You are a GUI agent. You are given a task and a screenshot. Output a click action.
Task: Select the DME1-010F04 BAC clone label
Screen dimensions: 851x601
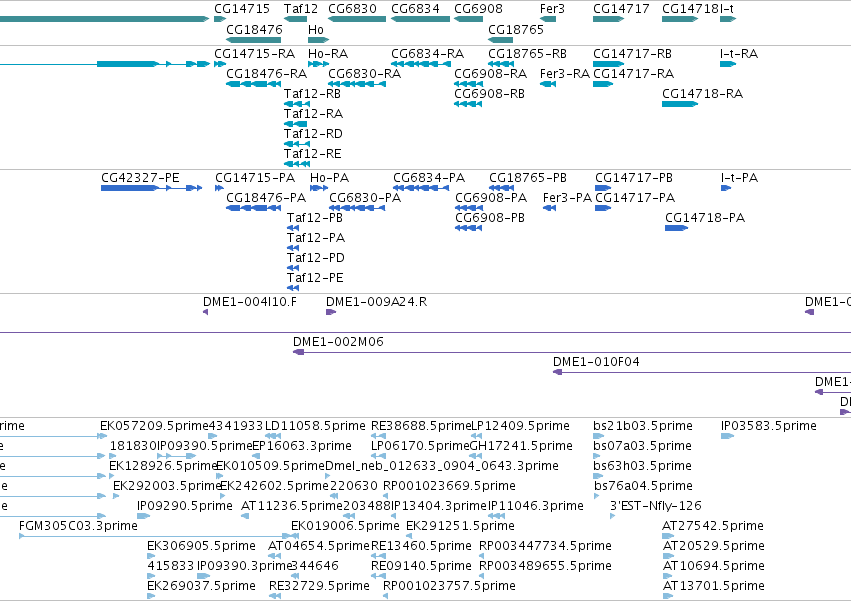pyautogui.click(x=596, y=362)
